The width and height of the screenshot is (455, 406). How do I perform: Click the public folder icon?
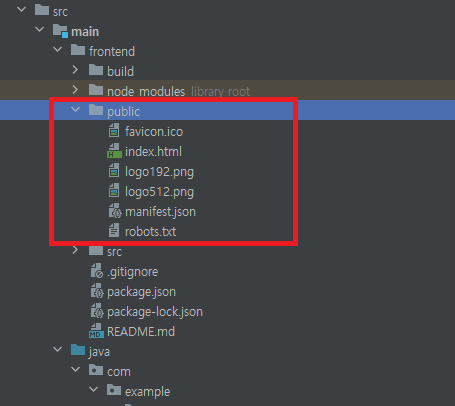tap(96, 110)
